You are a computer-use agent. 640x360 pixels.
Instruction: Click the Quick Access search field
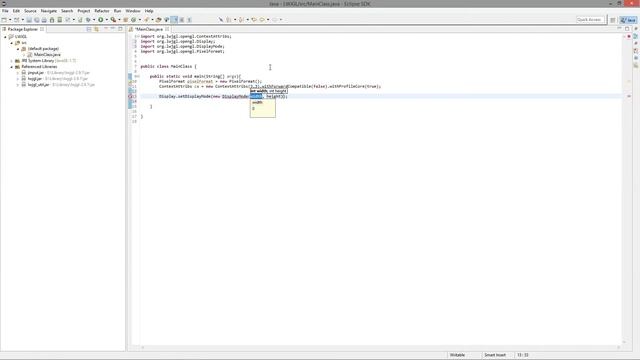point(589,20)
